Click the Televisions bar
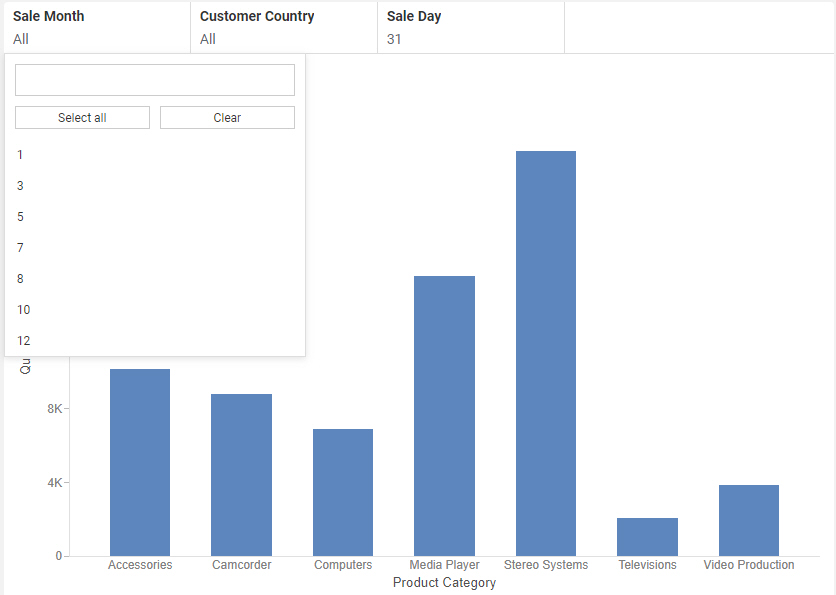836x595 pixels. (x=647, y=535)
